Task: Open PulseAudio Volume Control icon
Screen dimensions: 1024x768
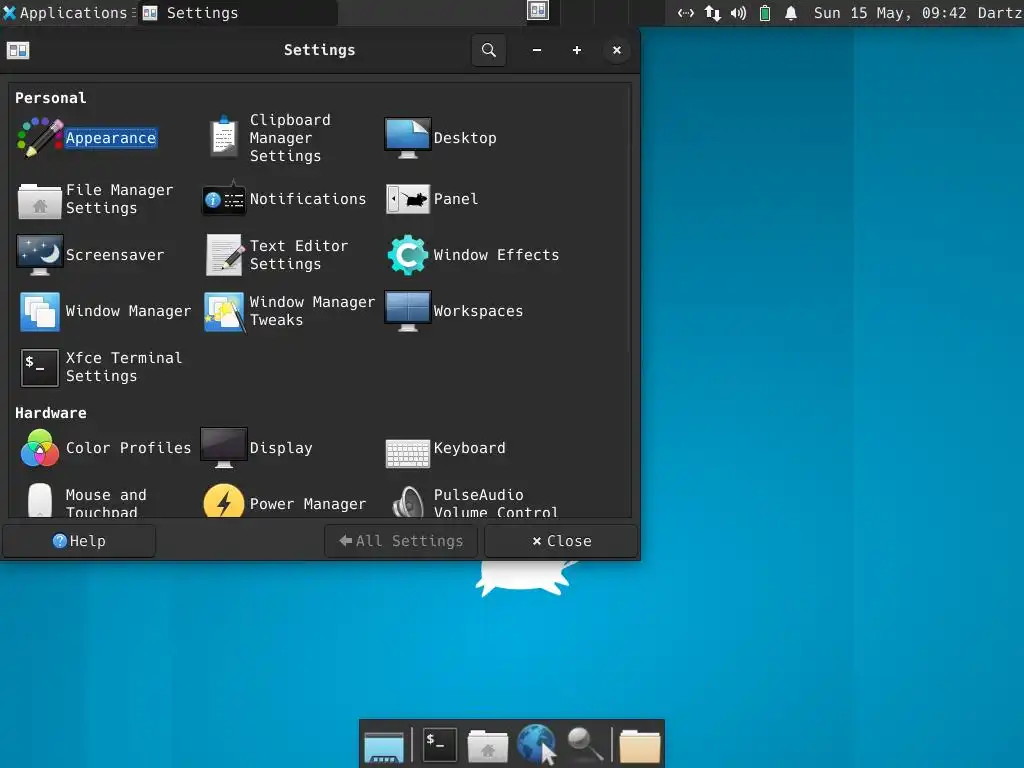Action: [x=408, y=503]
